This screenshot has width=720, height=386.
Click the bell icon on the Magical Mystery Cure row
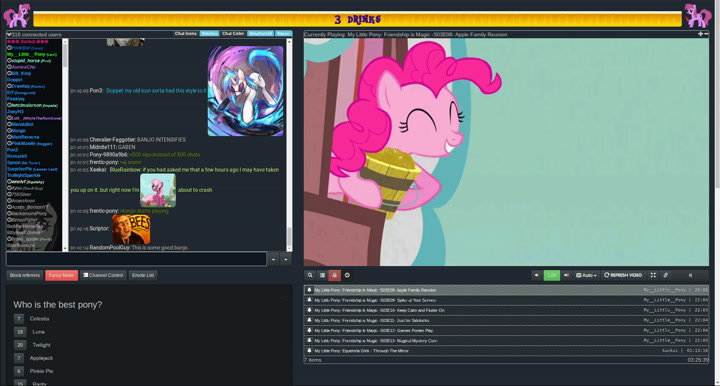(x=309, y=341)
